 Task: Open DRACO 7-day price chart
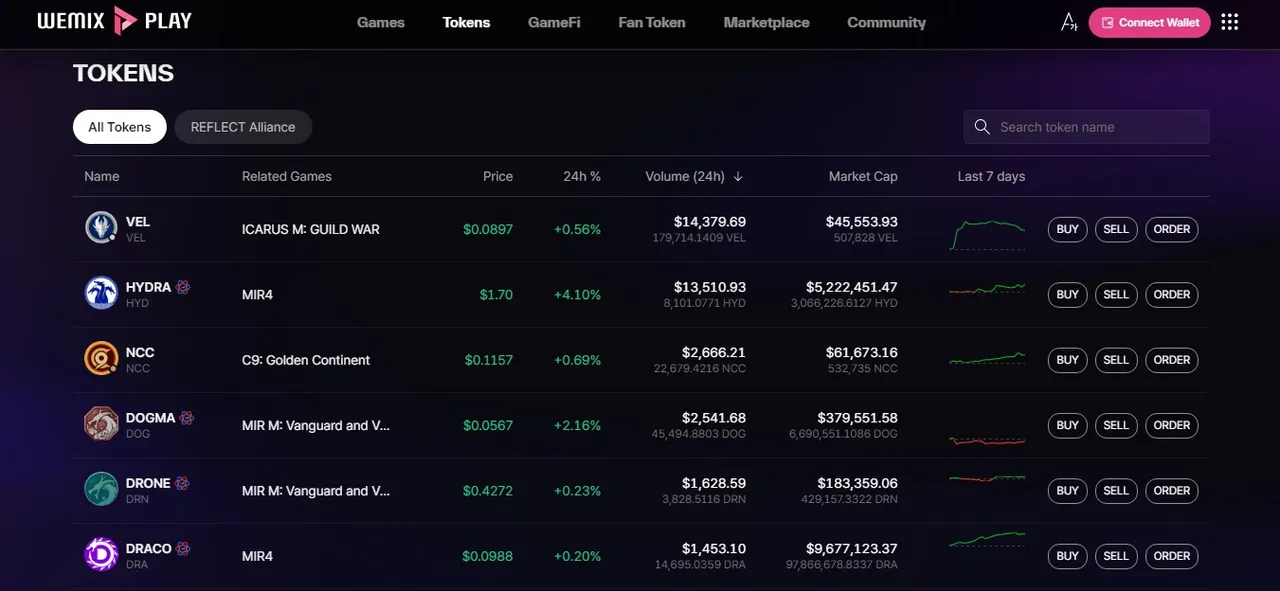[x=987, y=541]
